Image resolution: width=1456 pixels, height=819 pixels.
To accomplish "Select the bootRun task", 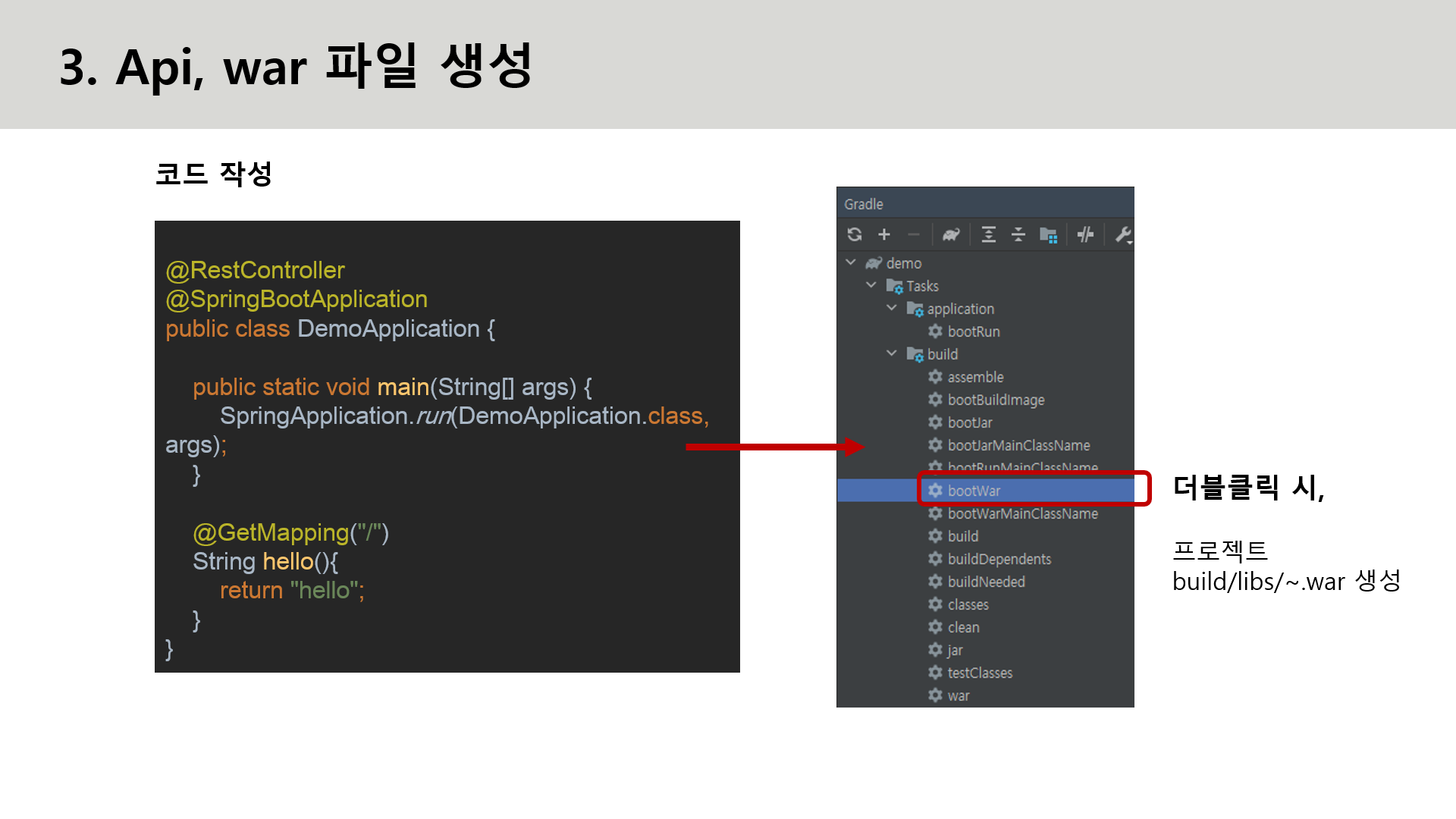I will pos(973,331).
